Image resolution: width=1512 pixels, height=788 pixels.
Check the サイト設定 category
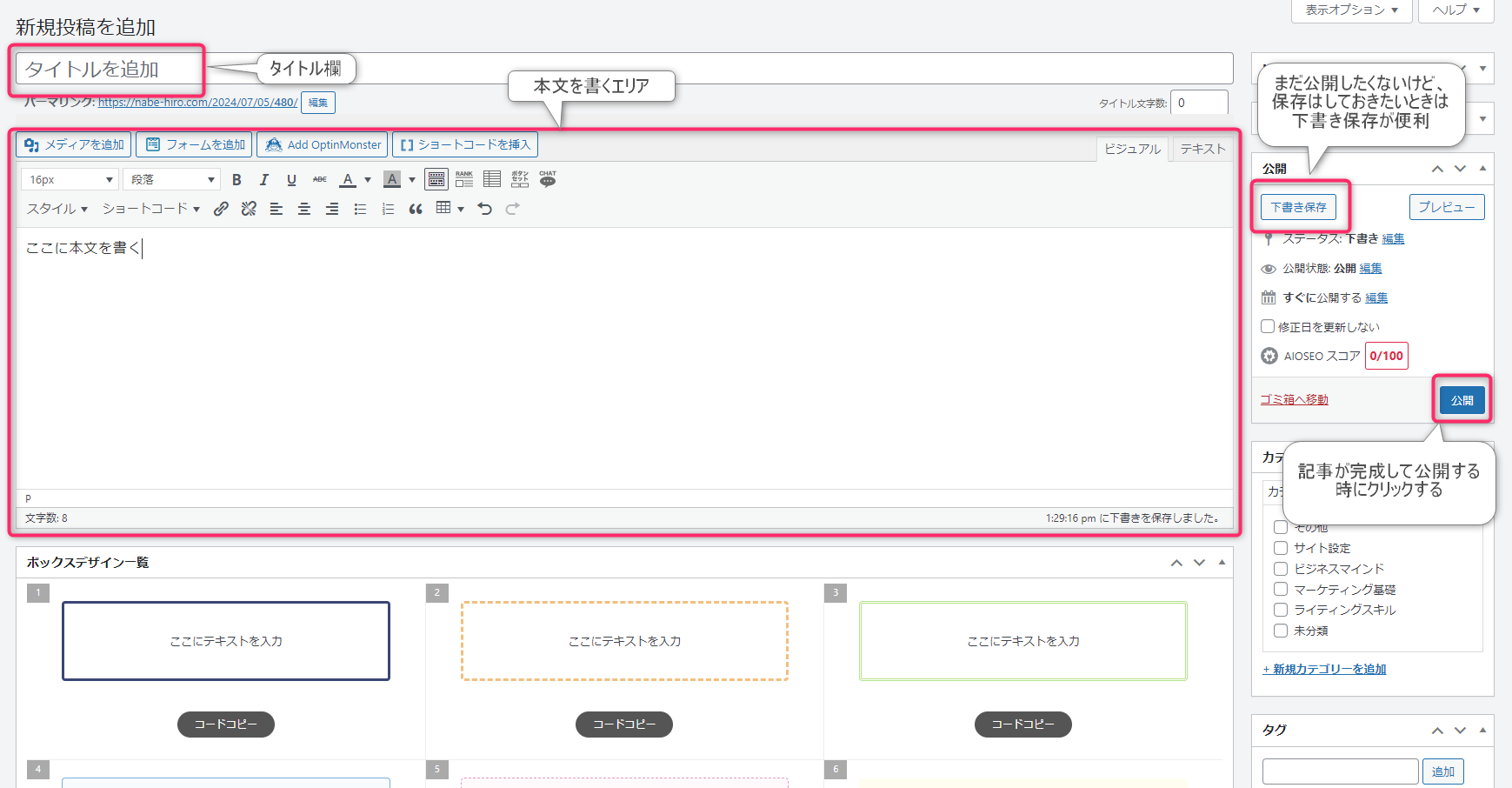pos(1281,548)
